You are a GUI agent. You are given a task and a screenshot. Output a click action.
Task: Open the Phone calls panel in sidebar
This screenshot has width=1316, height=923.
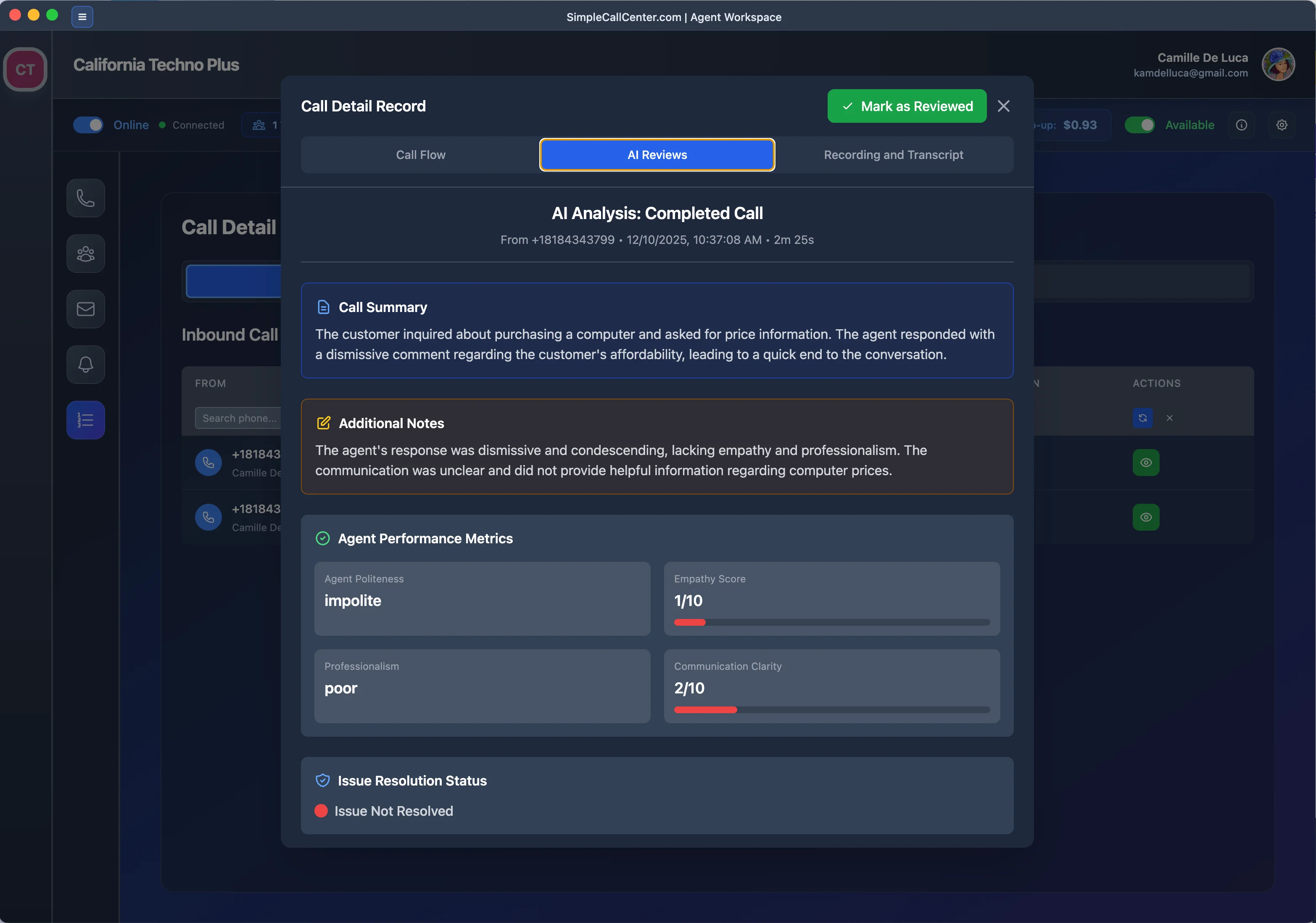coord(85,198)
